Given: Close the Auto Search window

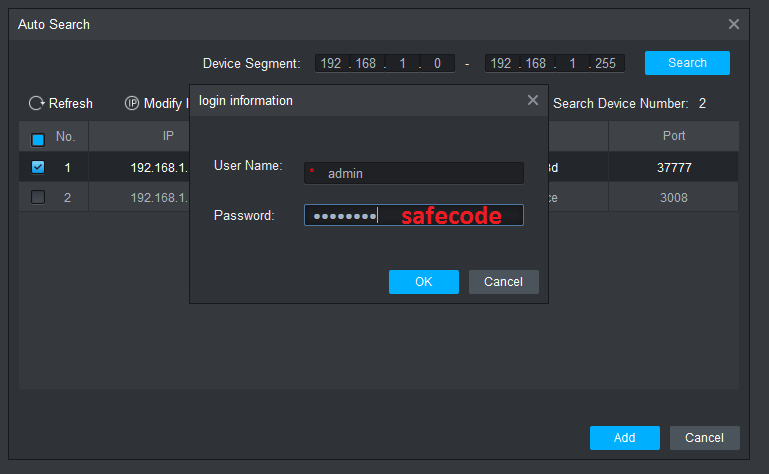Looking at the screenshot, I should (x=734, y=24).
